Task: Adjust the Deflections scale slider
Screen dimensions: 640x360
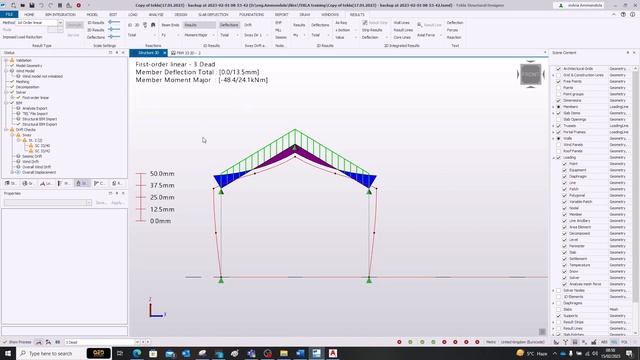Action: coord(114,37)
